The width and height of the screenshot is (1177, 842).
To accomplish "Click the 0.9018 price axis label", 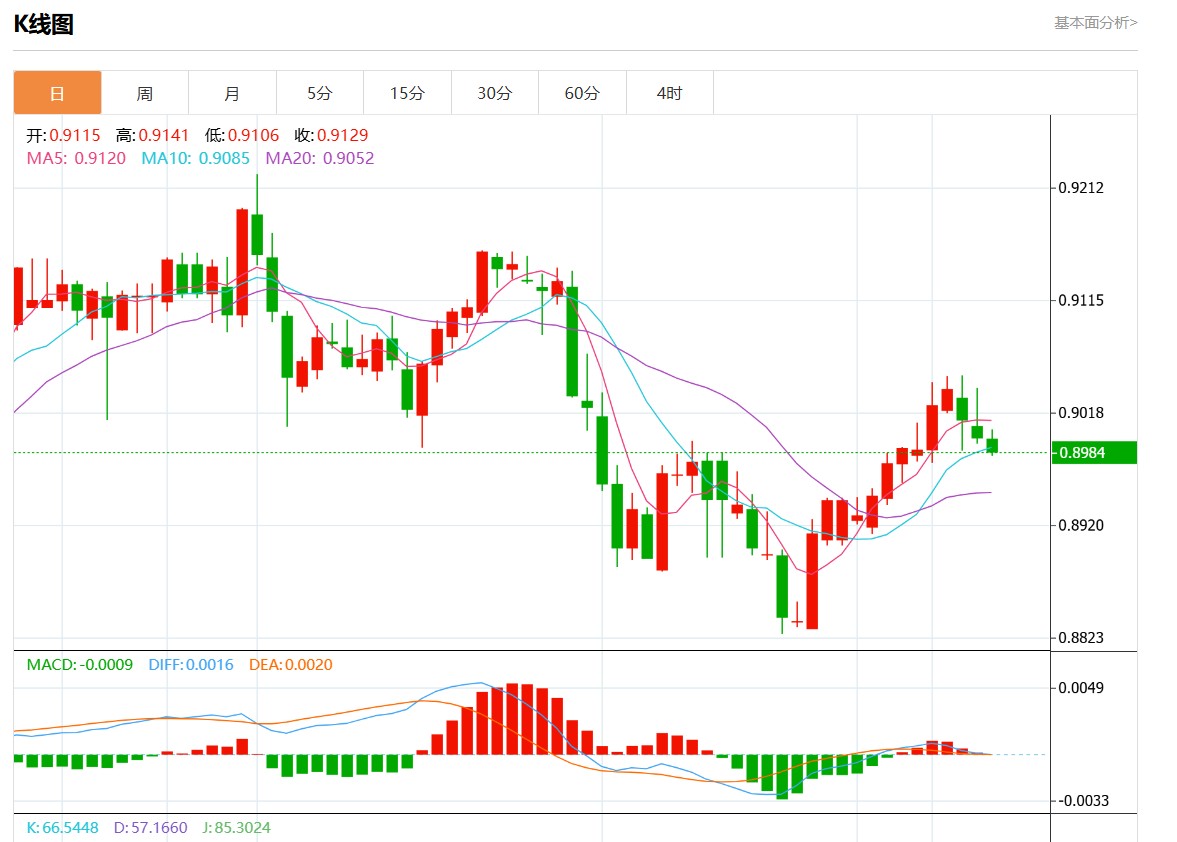I will point(1081,413).
